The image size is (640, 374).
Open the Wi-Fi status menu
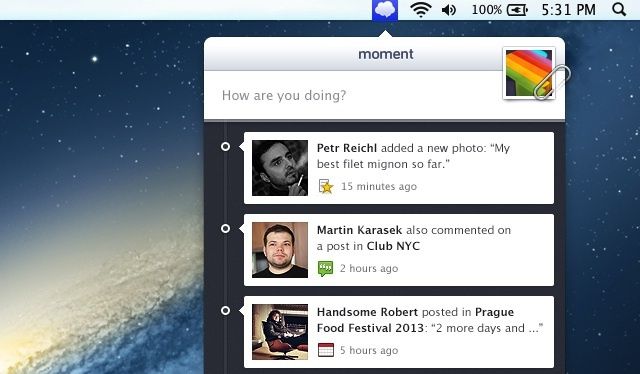(x=421, y=10)
